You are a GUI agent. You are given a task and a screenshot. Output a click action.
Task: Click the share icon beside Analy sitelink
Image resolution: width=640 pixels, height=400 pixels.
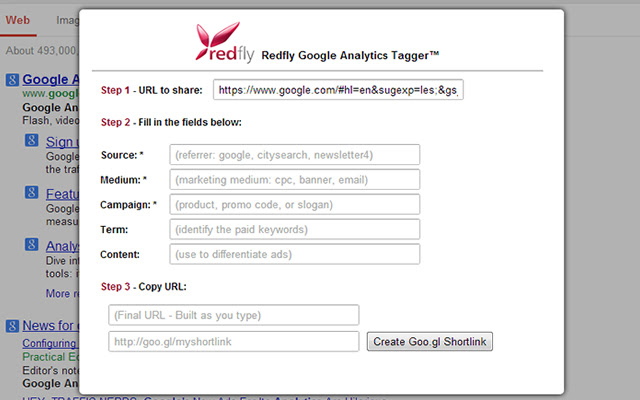pos(31,244)
